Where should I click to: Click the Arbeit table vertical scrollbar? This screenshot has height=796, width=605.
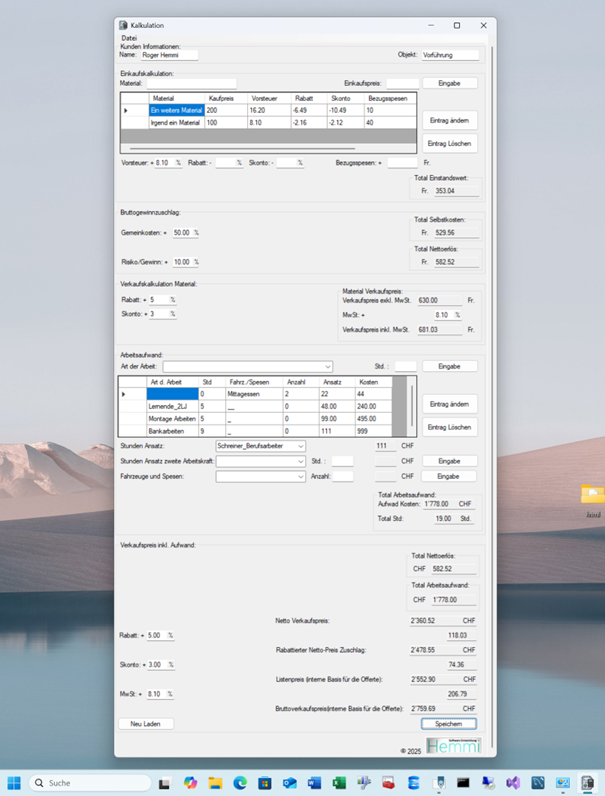[412, 406]
